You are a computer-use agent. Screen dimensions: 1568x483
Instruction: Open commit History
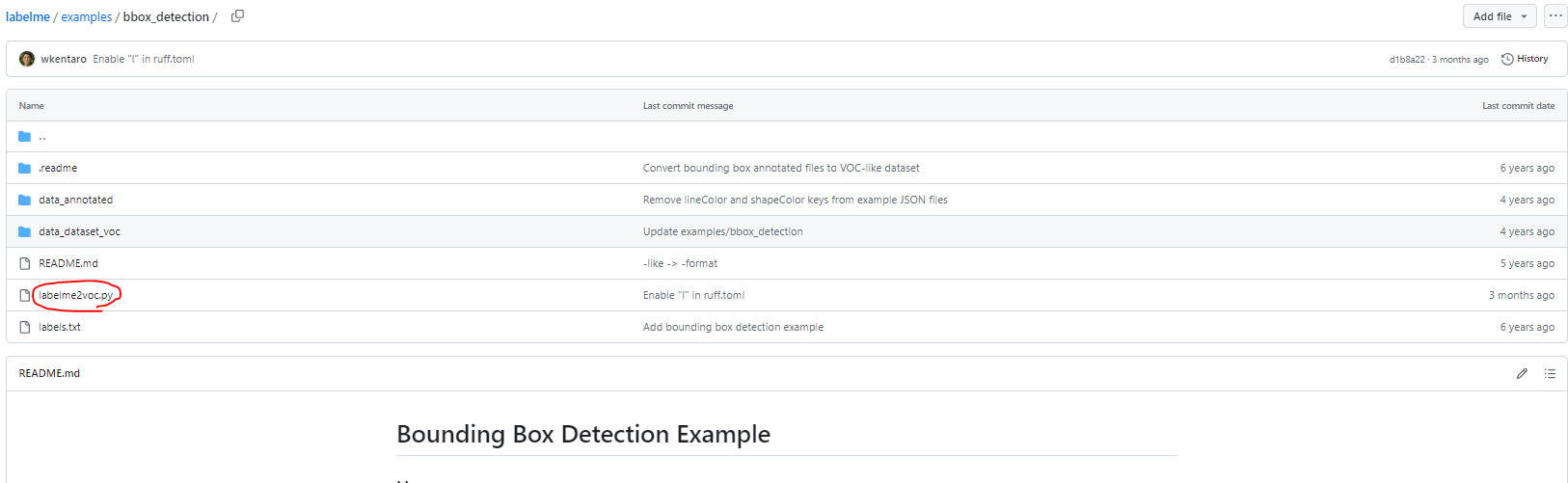1525,59
